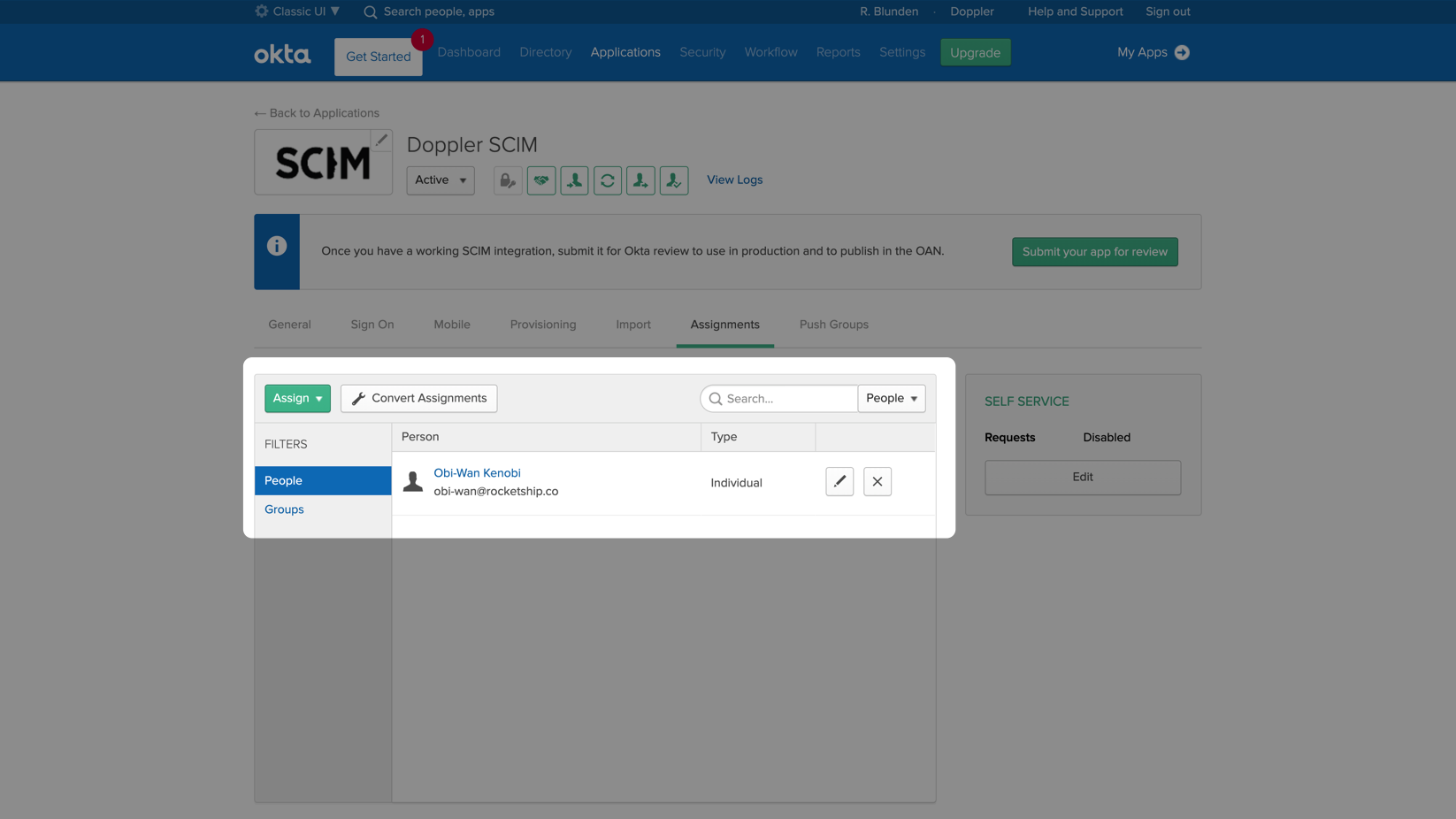Screen dimensions: 1456x819
Task: Edit the SCIM logo pencil icon
Action: (381, 141)
